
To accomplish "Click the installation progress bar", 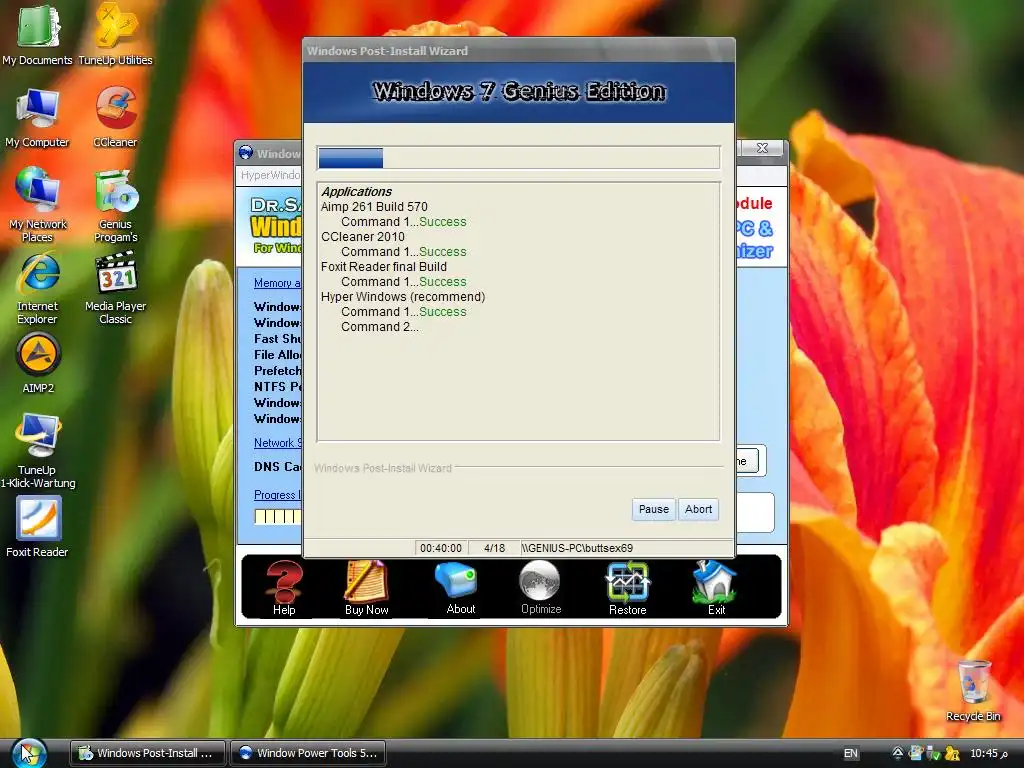I will (x=519, y=158).
